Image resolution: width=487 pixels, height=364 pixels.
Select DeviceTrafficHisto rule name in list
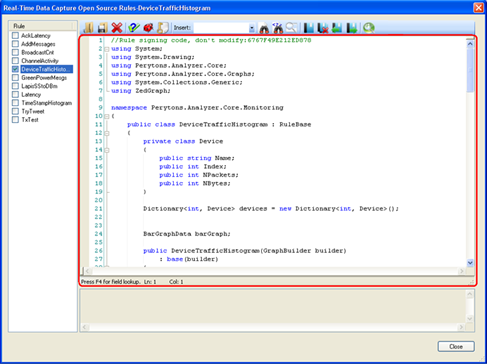click(x=47, y=69)
